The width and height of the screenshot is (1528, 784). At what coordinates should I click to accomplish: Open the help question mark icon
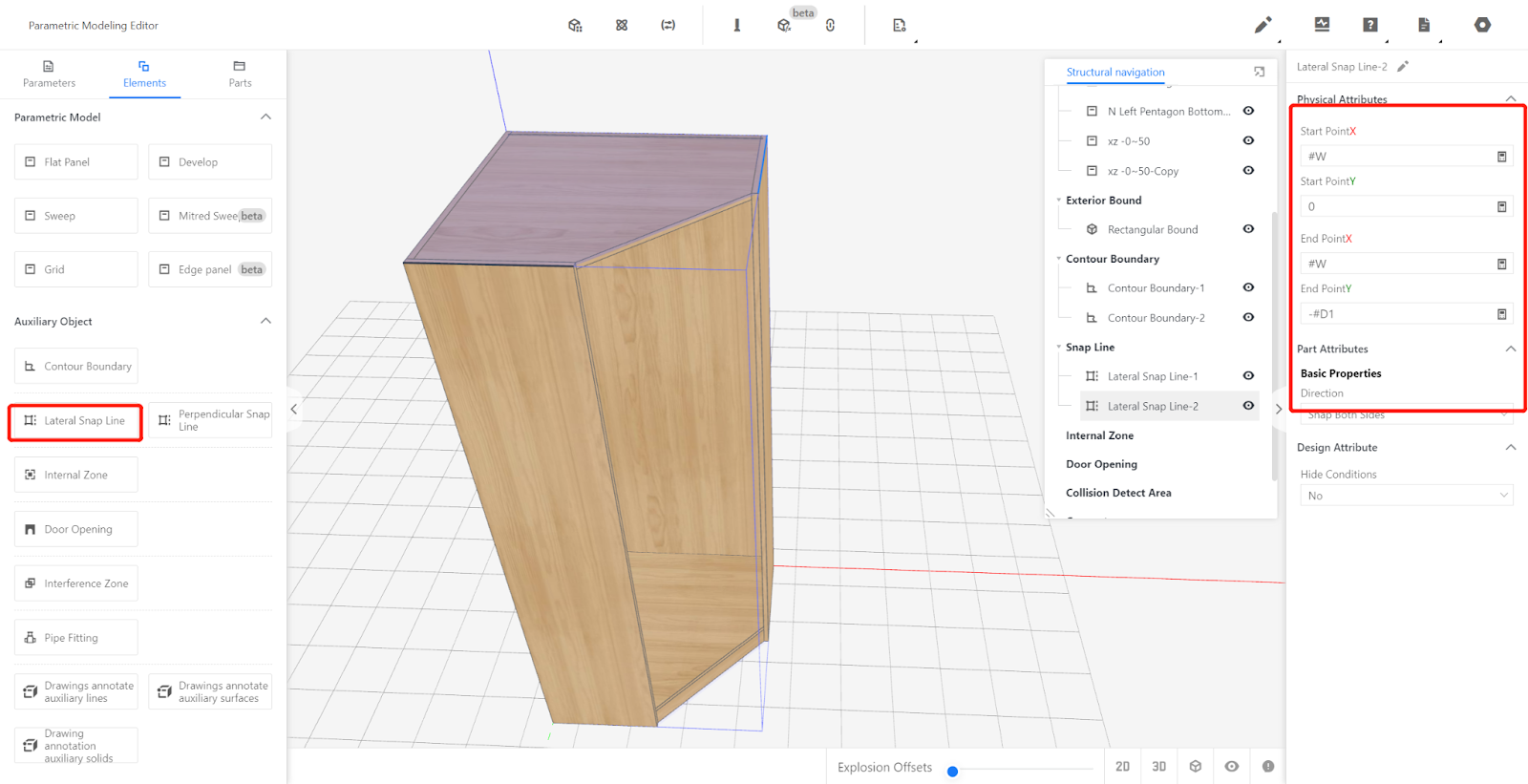pyautogui.click(x=1370, y=25)
